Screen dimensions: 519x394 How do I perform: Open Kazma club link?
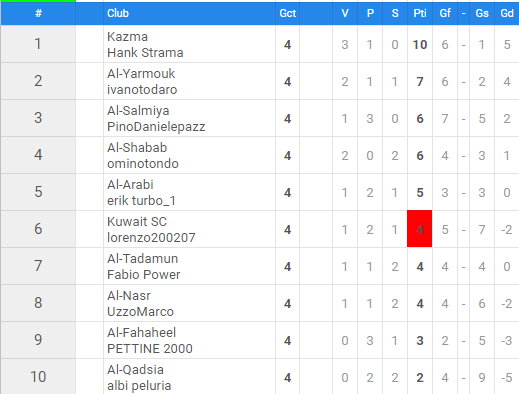(x=127, y=37)
